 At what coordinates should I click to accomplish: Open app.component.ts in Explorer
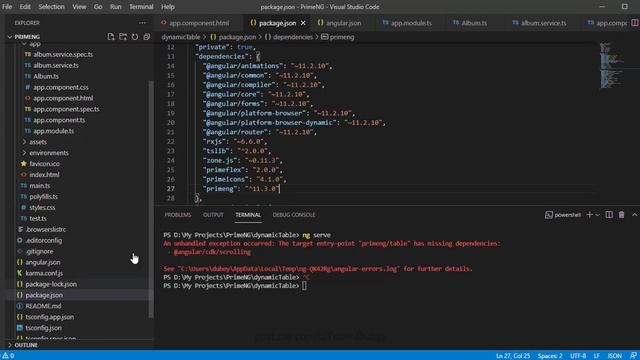pyautogui.click(x=59, y=120)
